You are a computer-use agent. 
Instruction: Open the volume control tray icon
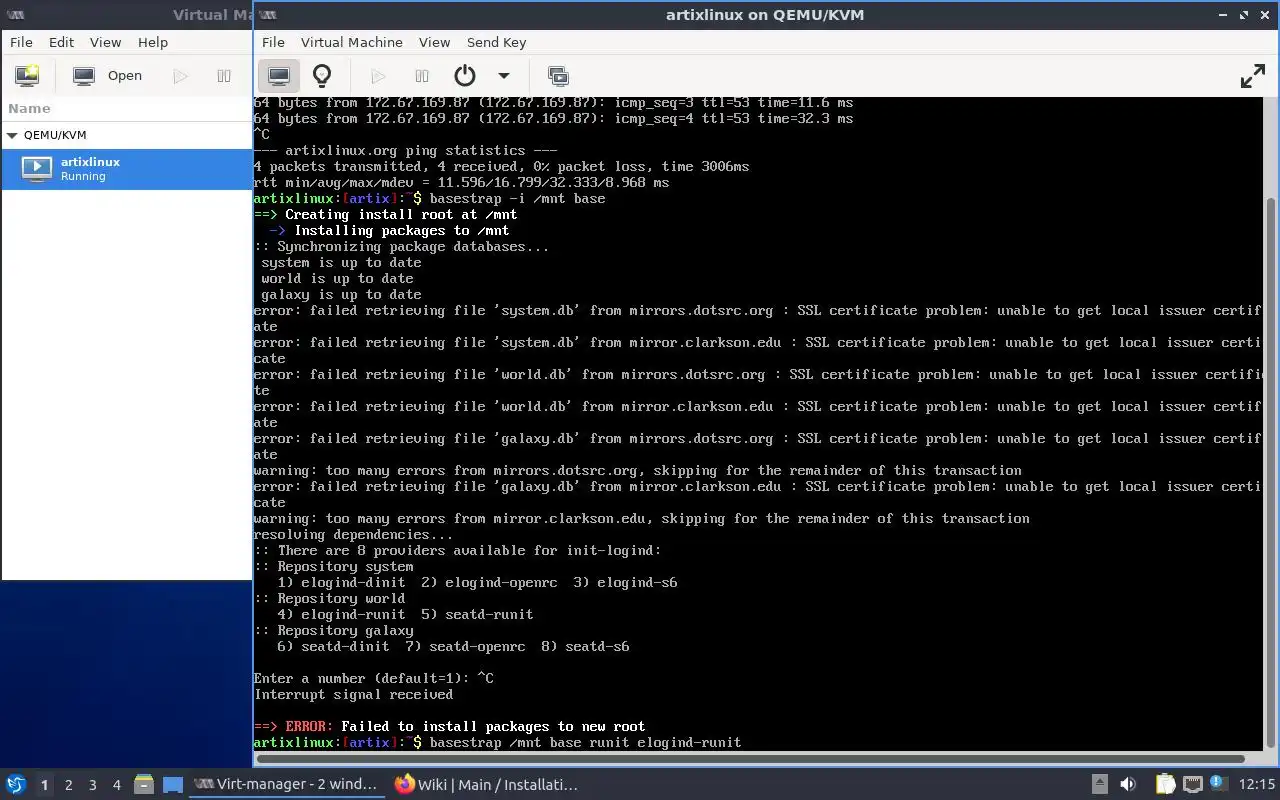tap(1128, 785)
